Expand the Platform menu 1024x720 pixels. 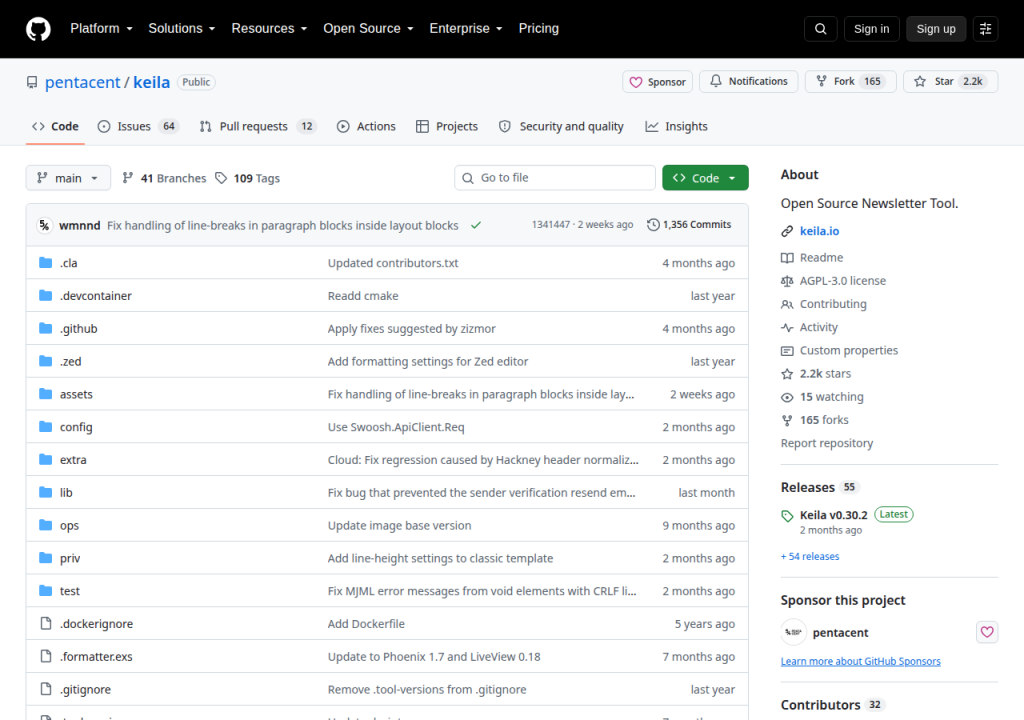(x=101, y=29)
